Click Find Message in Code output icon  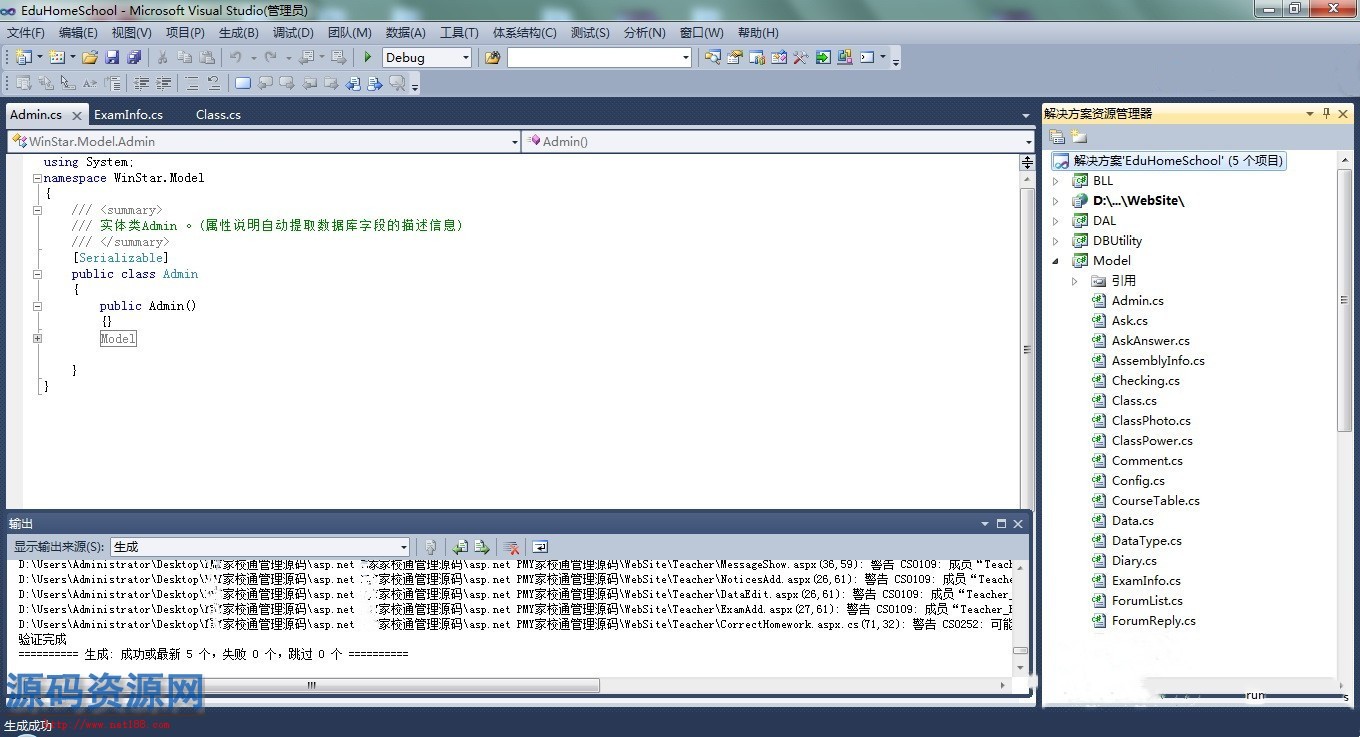click(x=430, y=547)
